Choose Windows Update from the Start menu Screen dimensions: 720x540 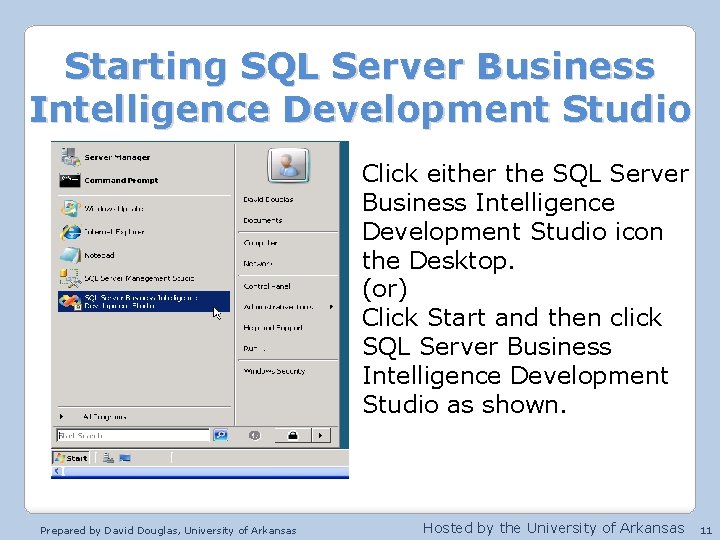tap(114, 208)
